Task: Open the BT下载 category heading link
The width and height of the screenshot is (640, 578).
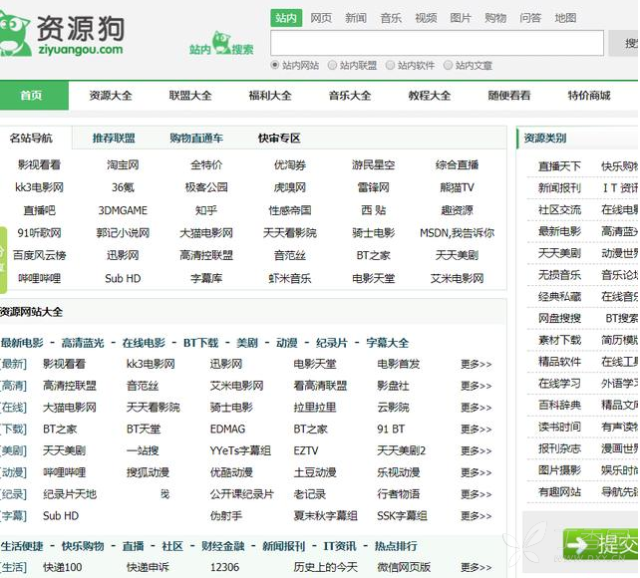Action: (201, 343)
